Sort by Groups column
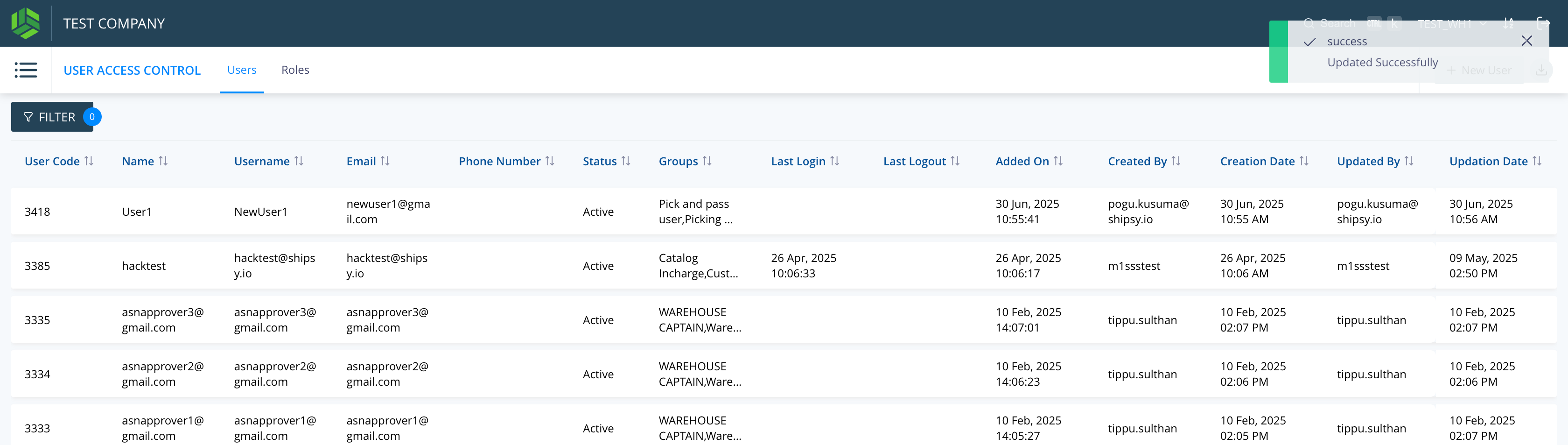 click(707, 161)
